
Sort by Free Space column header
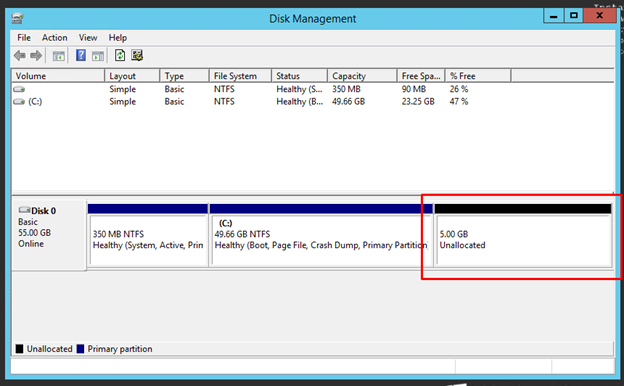coord(421,76)
